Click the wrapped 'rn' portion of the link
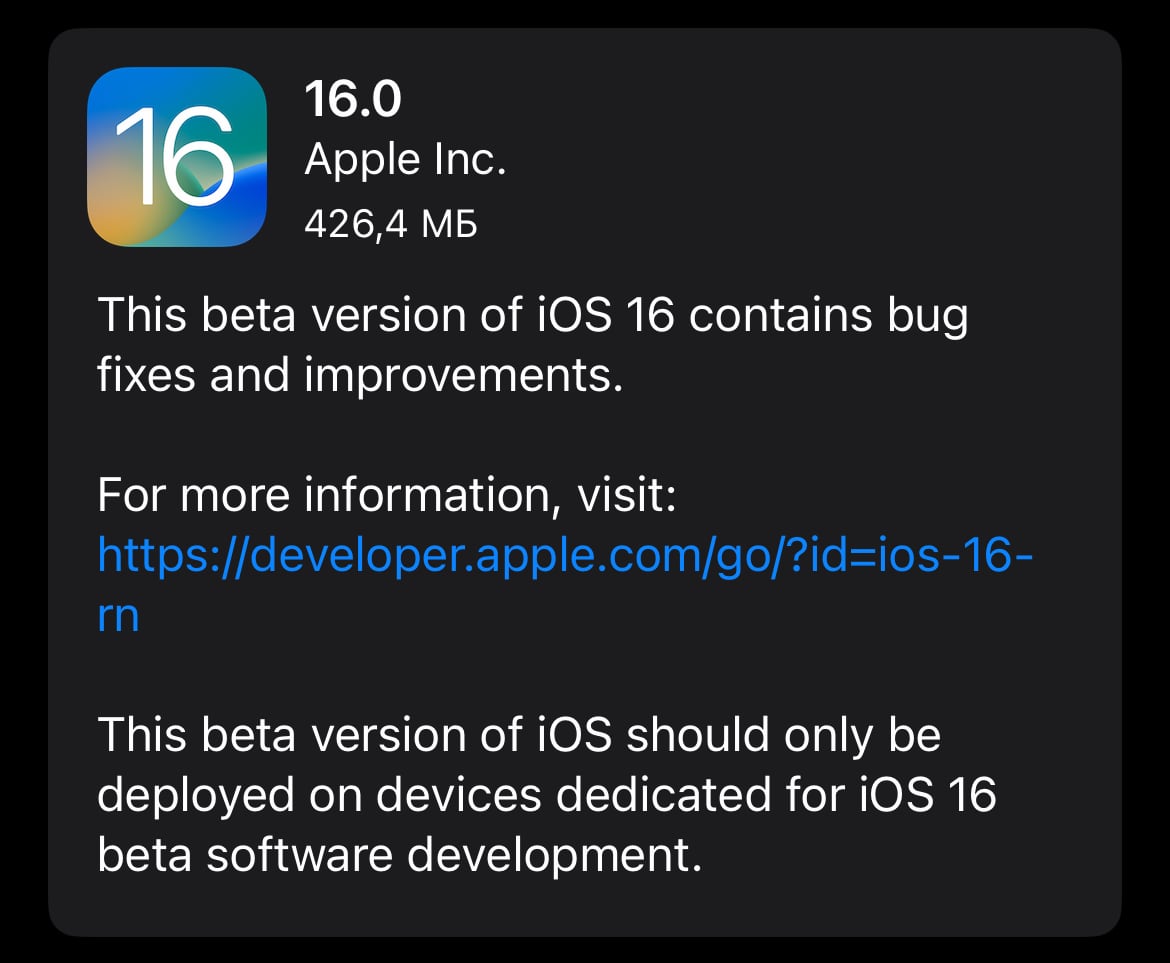Screen dimensions: 1170x963 coord(117,617)
